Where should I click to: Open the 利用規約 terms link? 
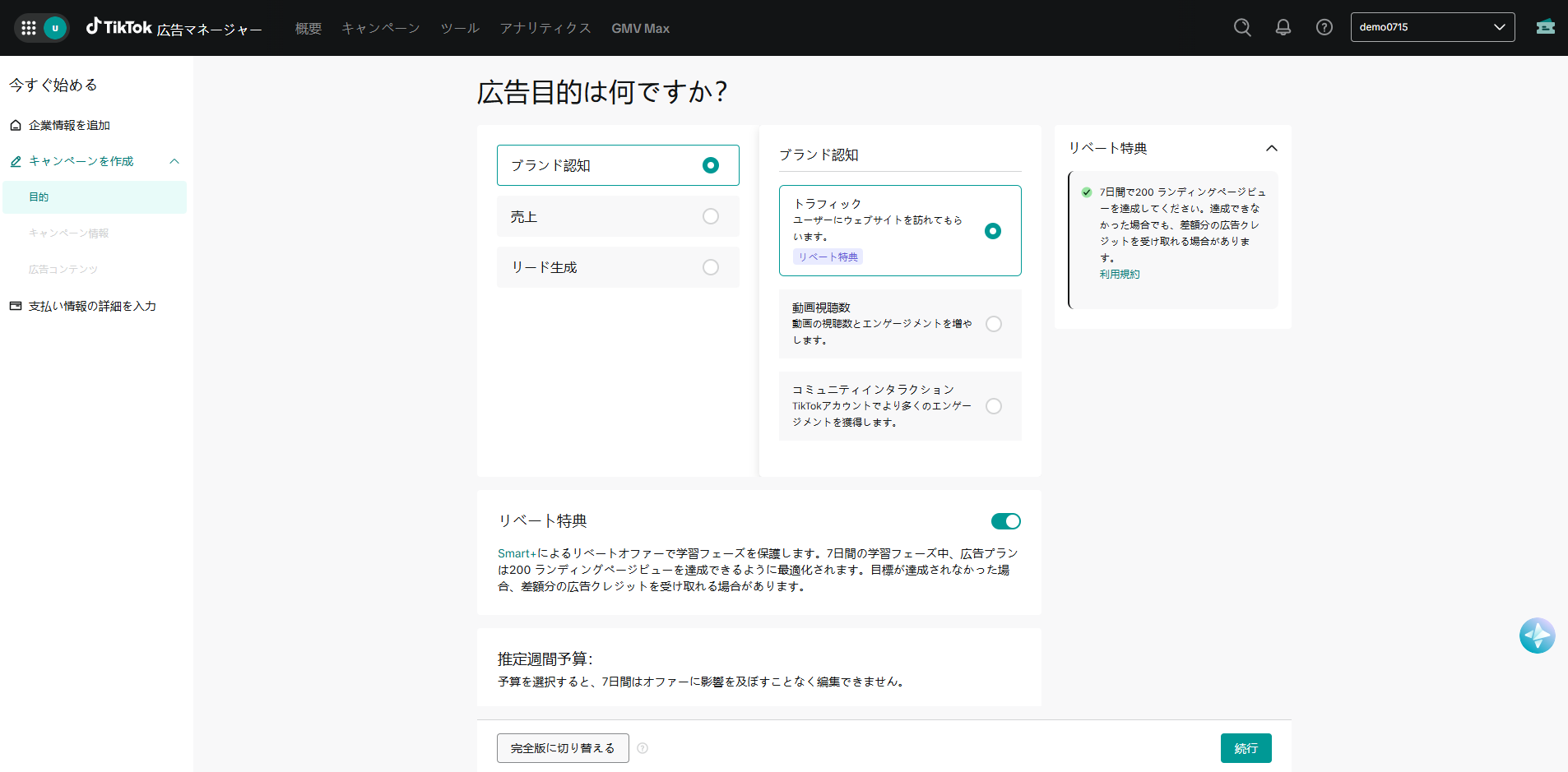pyautogui.click(x=1120, y=275)
